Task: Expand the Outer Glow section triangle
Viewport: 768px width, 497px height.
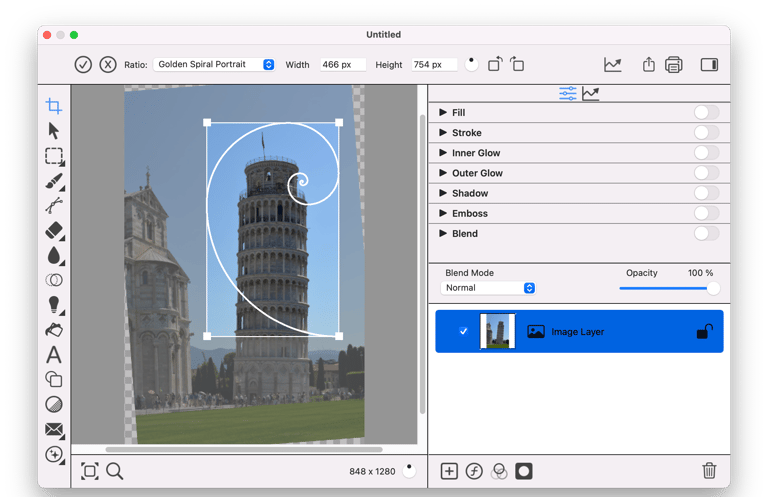Action: 443,173
